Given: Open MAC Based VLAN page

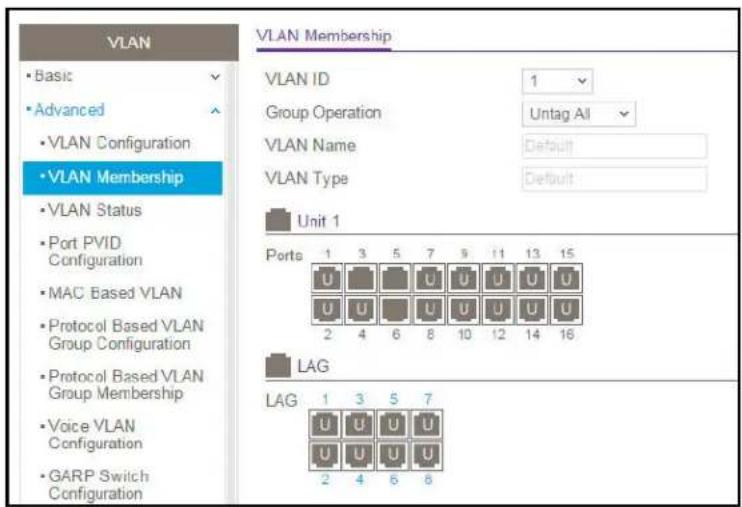Looking at the screenshot, I should point(115,293).
